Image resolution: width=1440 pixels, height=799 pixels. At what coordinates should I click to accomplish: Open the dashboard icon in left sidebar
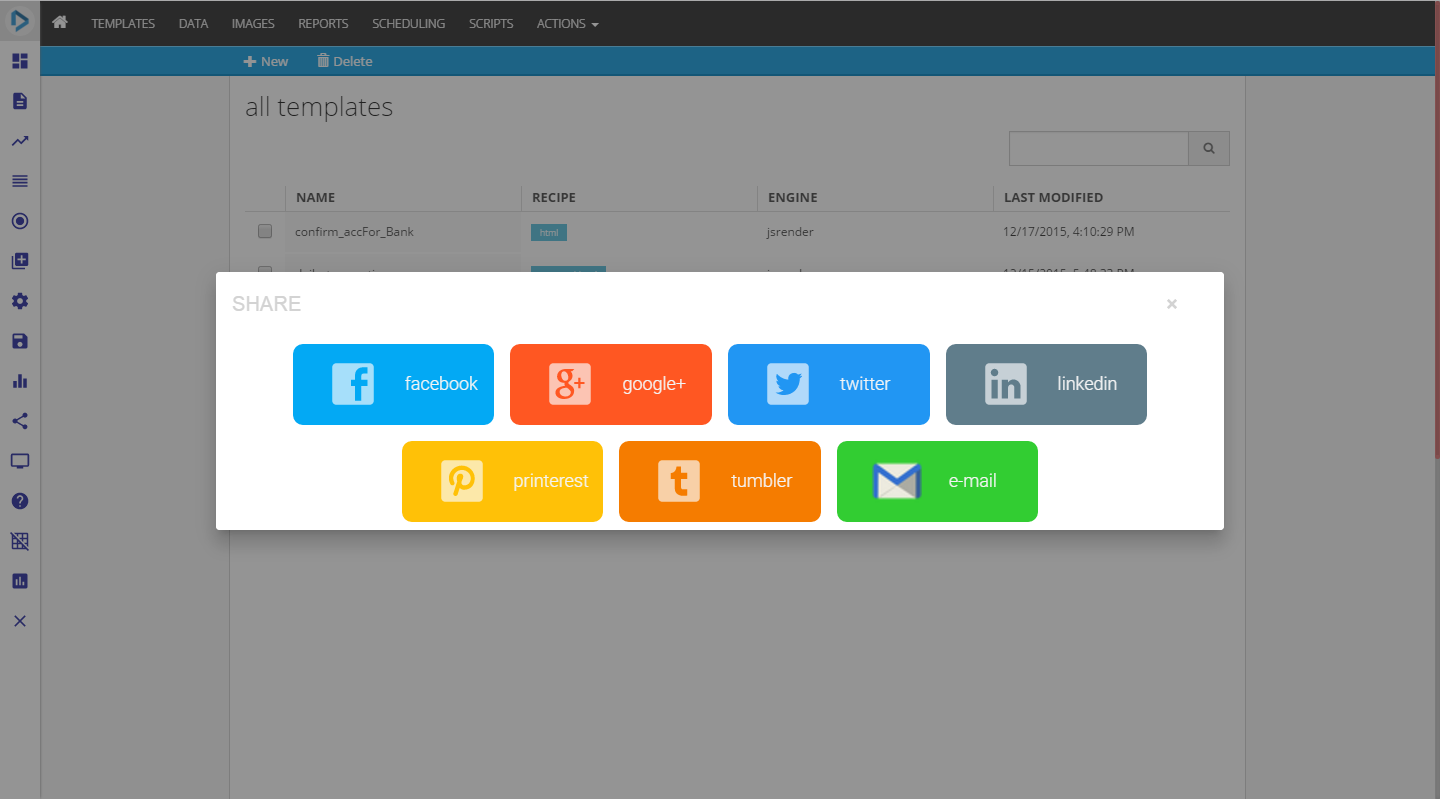coord(20,61)
